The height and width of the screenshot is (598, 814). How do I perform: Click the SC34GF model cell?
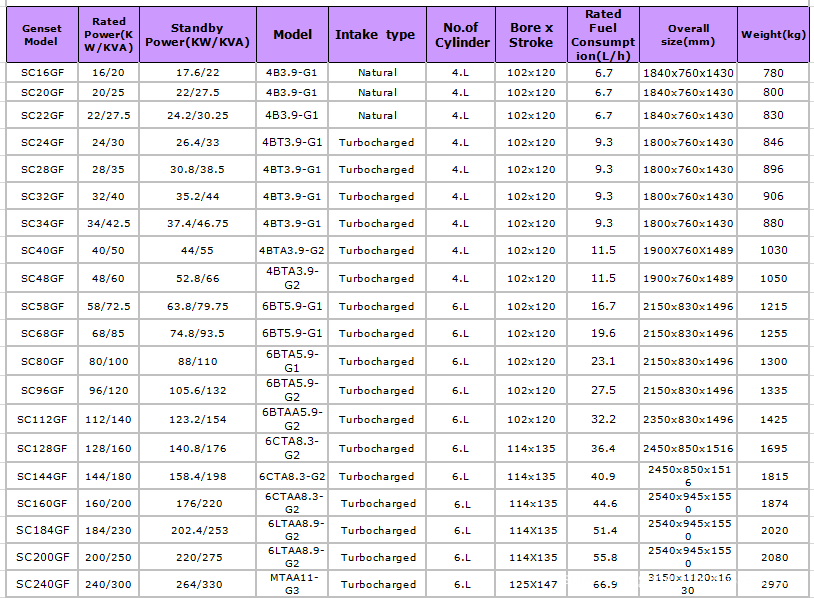point(42,223)
